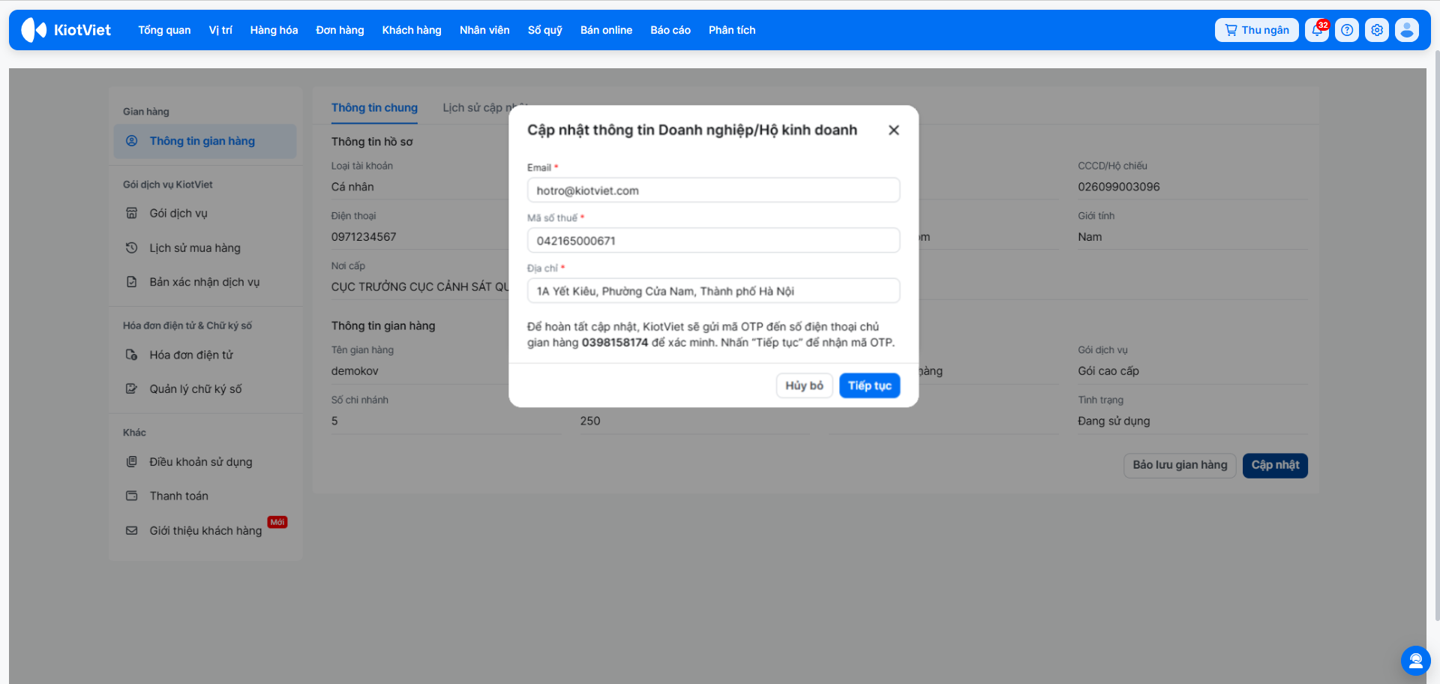Screen dimensions: 1440x684
Task: Select Lịch sử mua hàng in the sidebar
Action: [x=205, y=248]
